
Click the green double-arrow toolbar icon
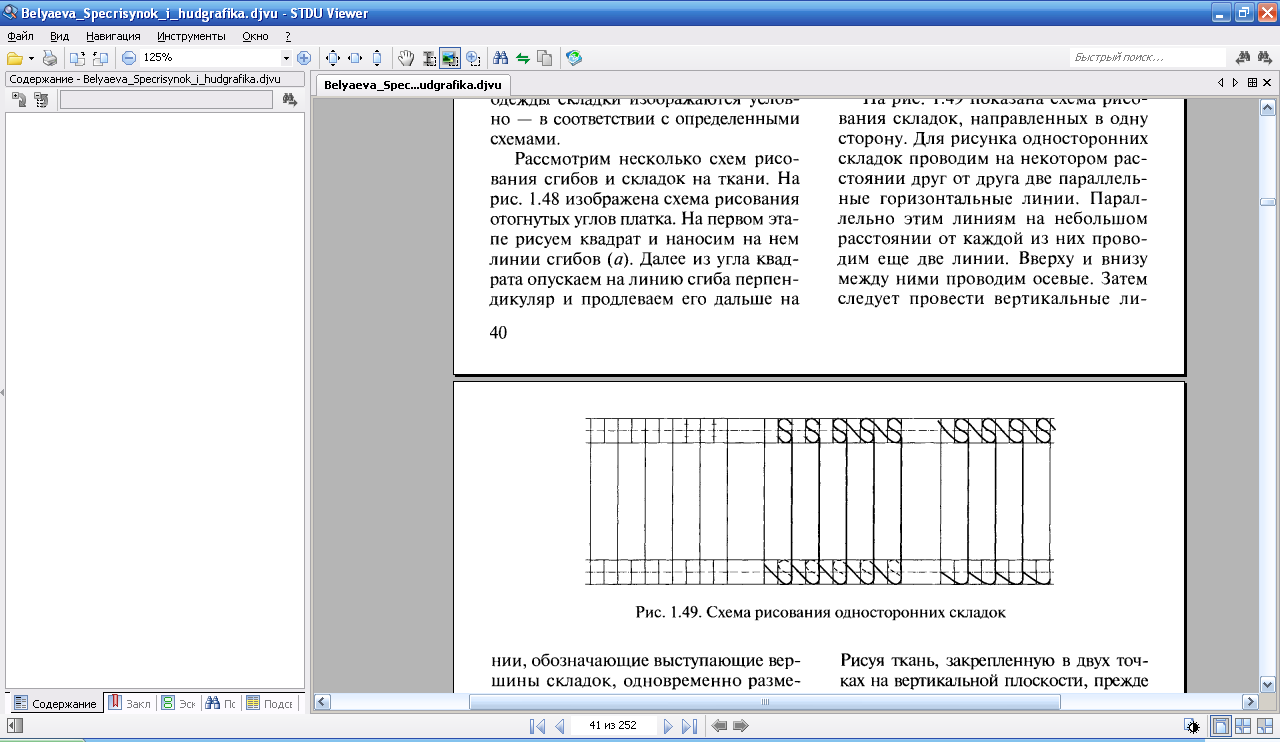522,58
